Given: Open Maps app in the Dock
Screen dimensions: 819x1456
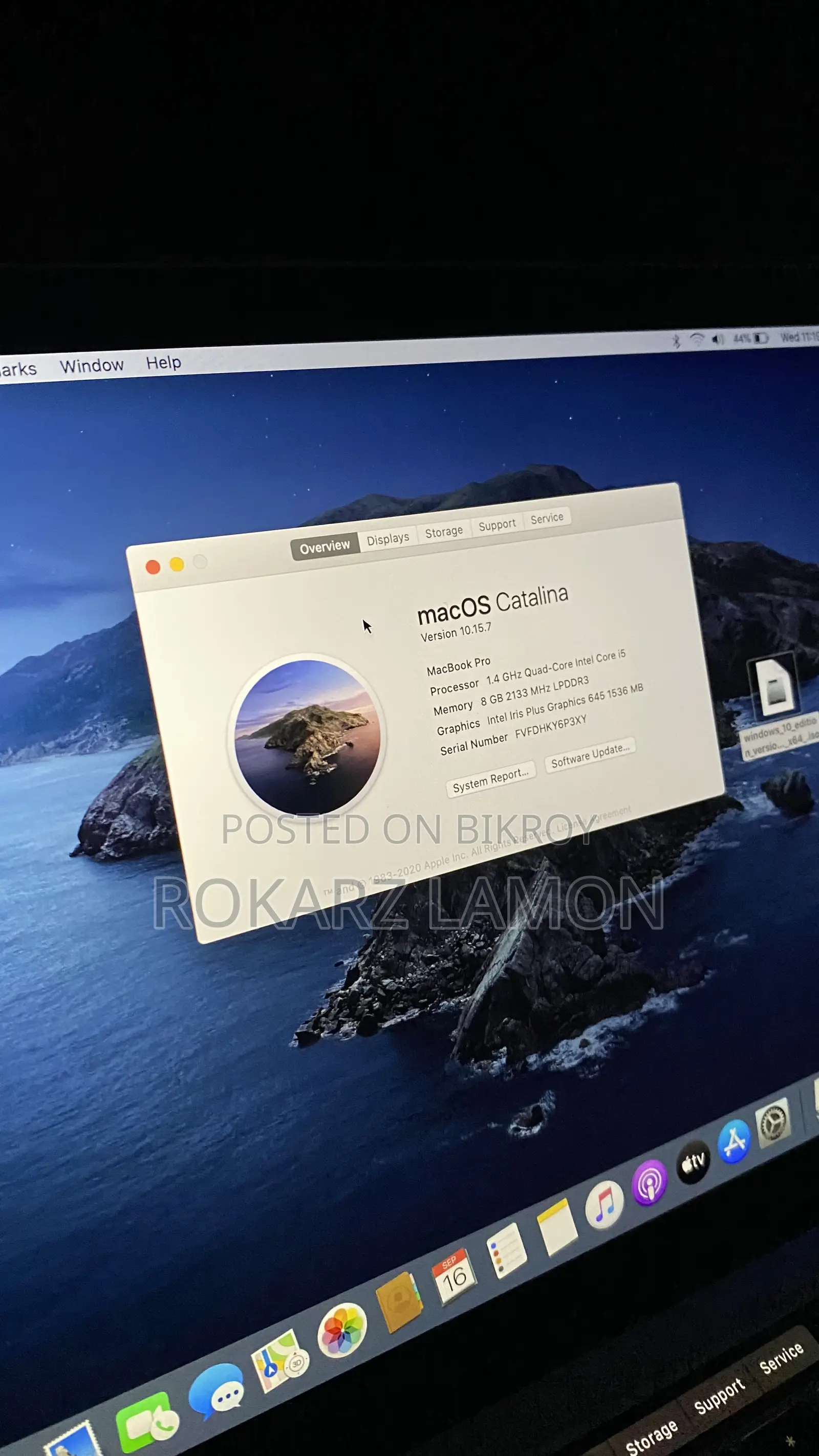Looking at the screenshot, I should pyautogui.click(x=280, y=1360).
